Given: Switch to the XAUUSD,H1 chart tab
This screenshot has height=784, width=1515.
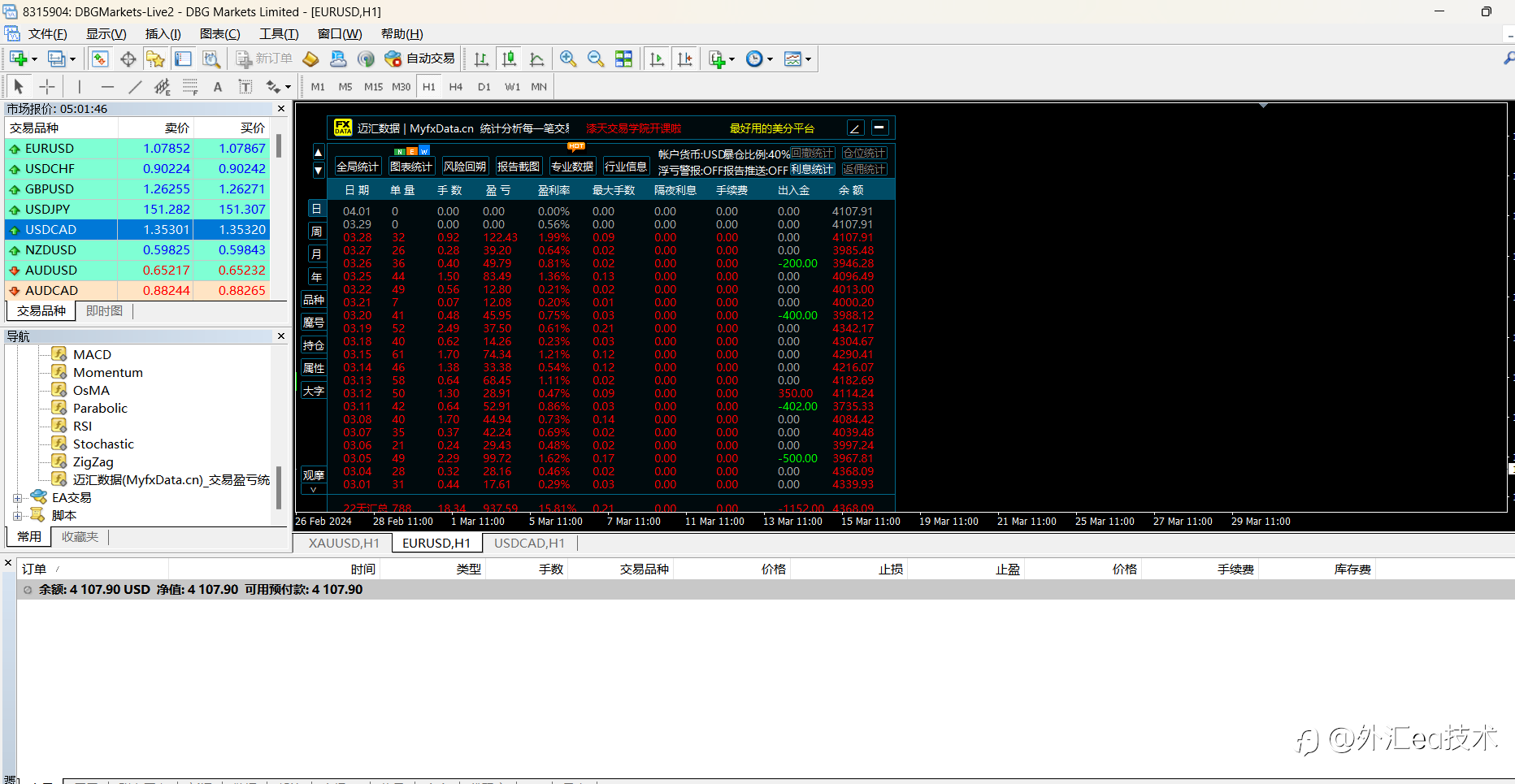Looking at the screenshot, I should coord(344,543).
